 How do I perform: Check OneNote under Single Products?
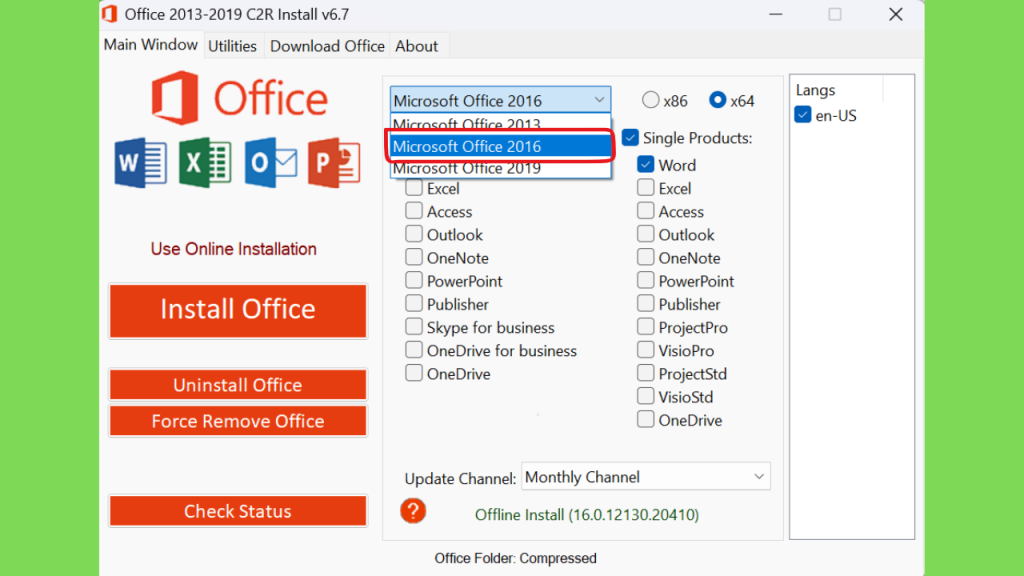pyautogui.click(x=645, y=257)
